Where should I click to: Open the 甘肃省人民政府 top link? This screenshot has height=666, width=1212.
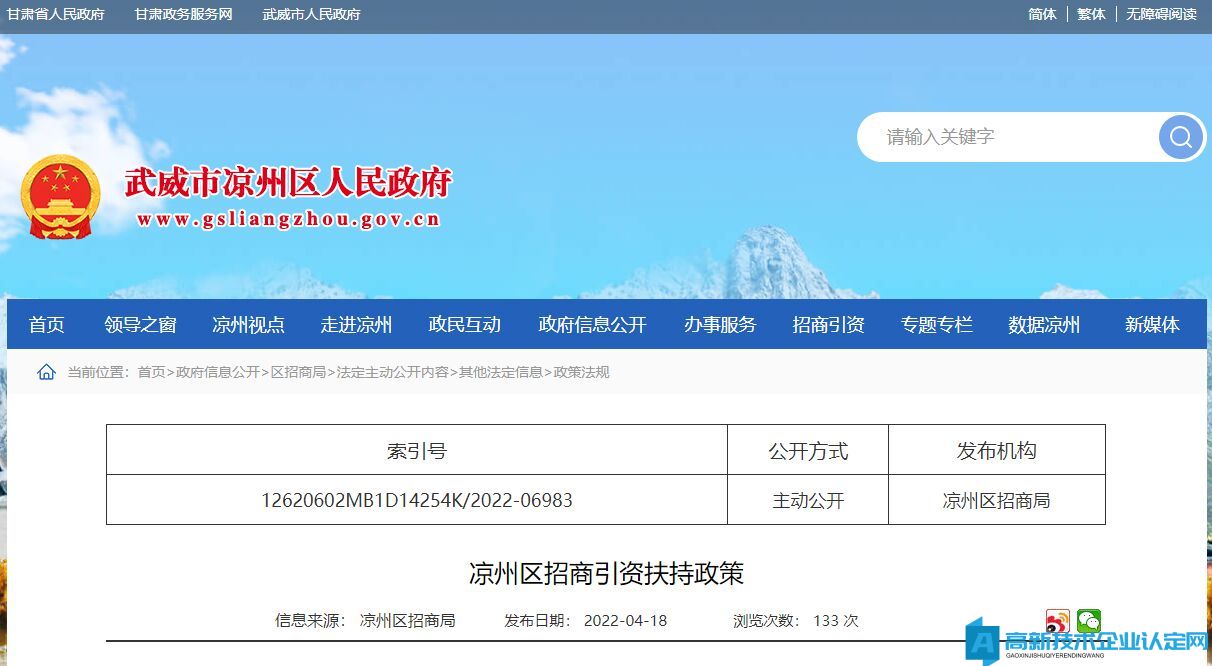coord(56,14)
